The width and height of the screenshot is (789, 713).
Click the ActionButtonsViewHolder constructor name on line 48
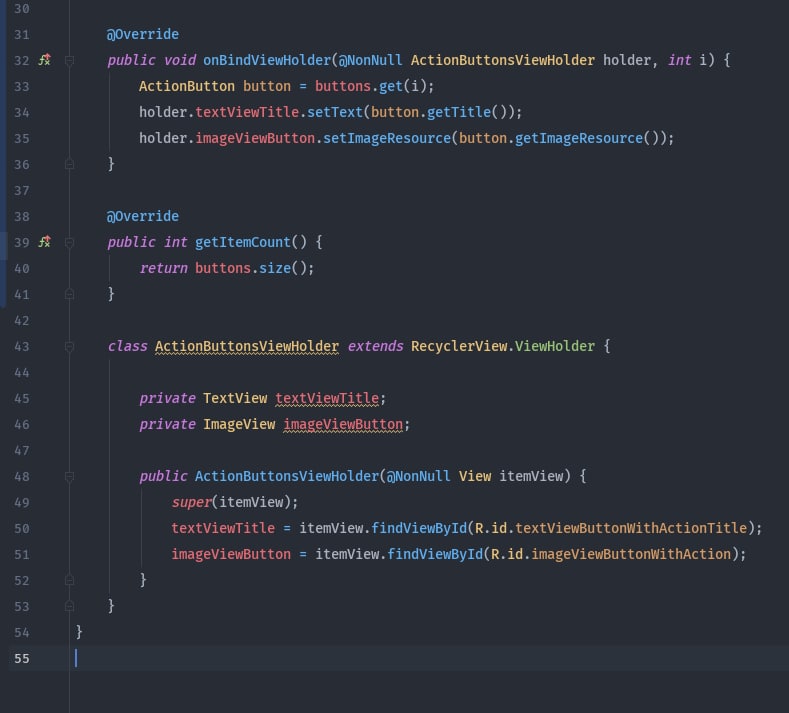point(287,476)
